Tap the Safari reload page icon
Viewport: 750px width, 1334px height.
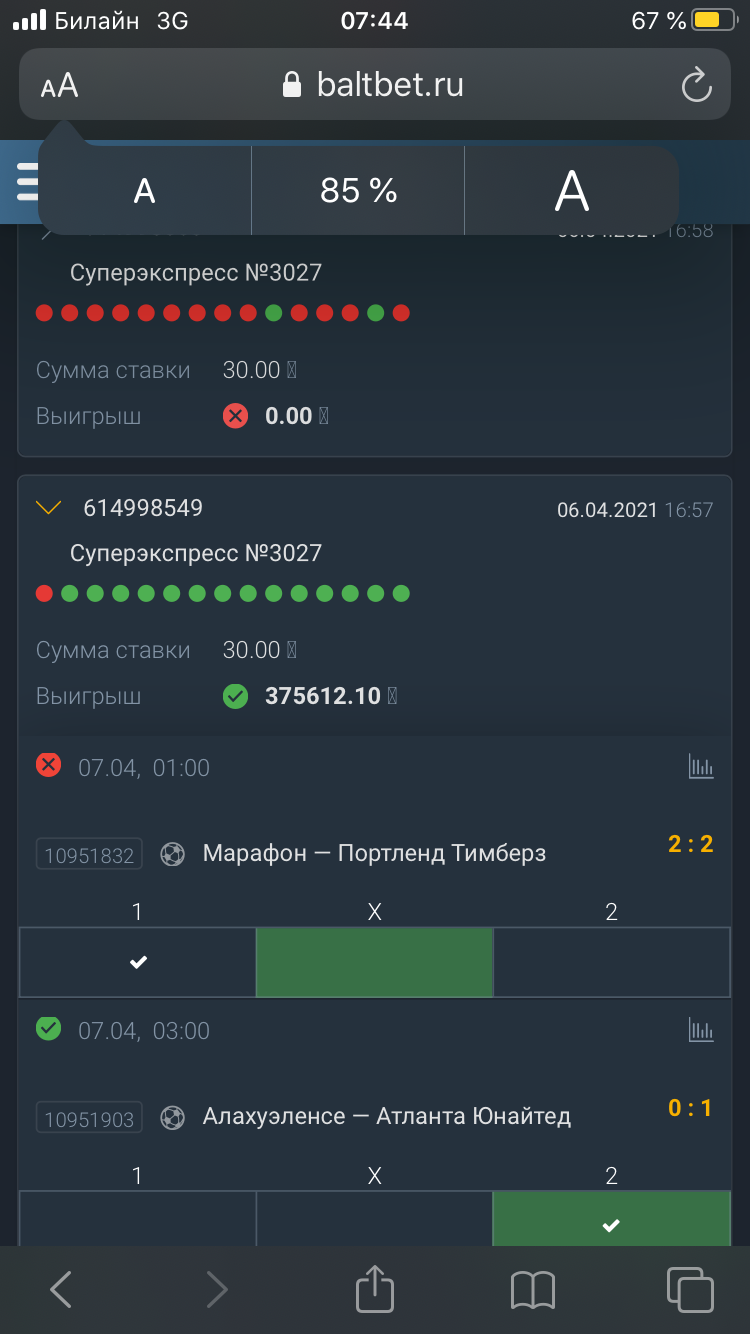point(696,85)
